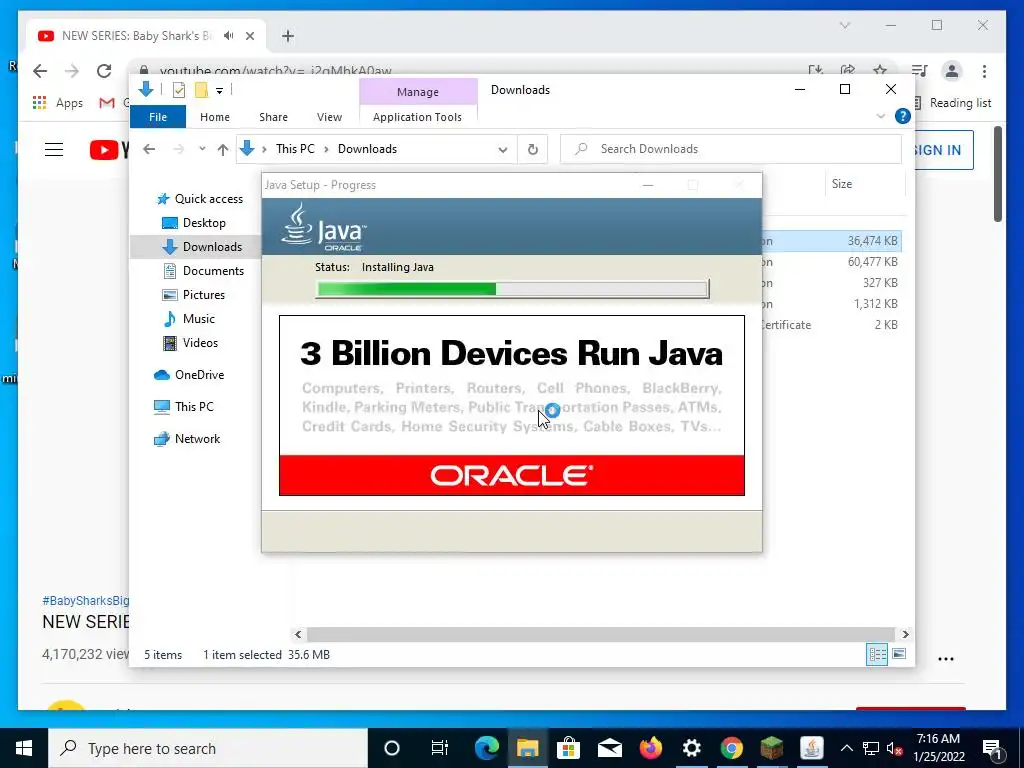
Task: Click the network tray icon
Action: 871,748
